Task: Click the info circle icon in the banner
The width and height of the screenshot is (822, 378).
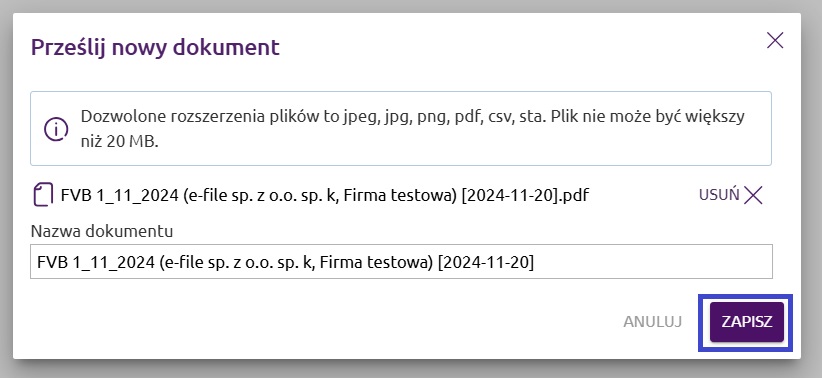Action: pyautogui.click(x=56, y=129)
